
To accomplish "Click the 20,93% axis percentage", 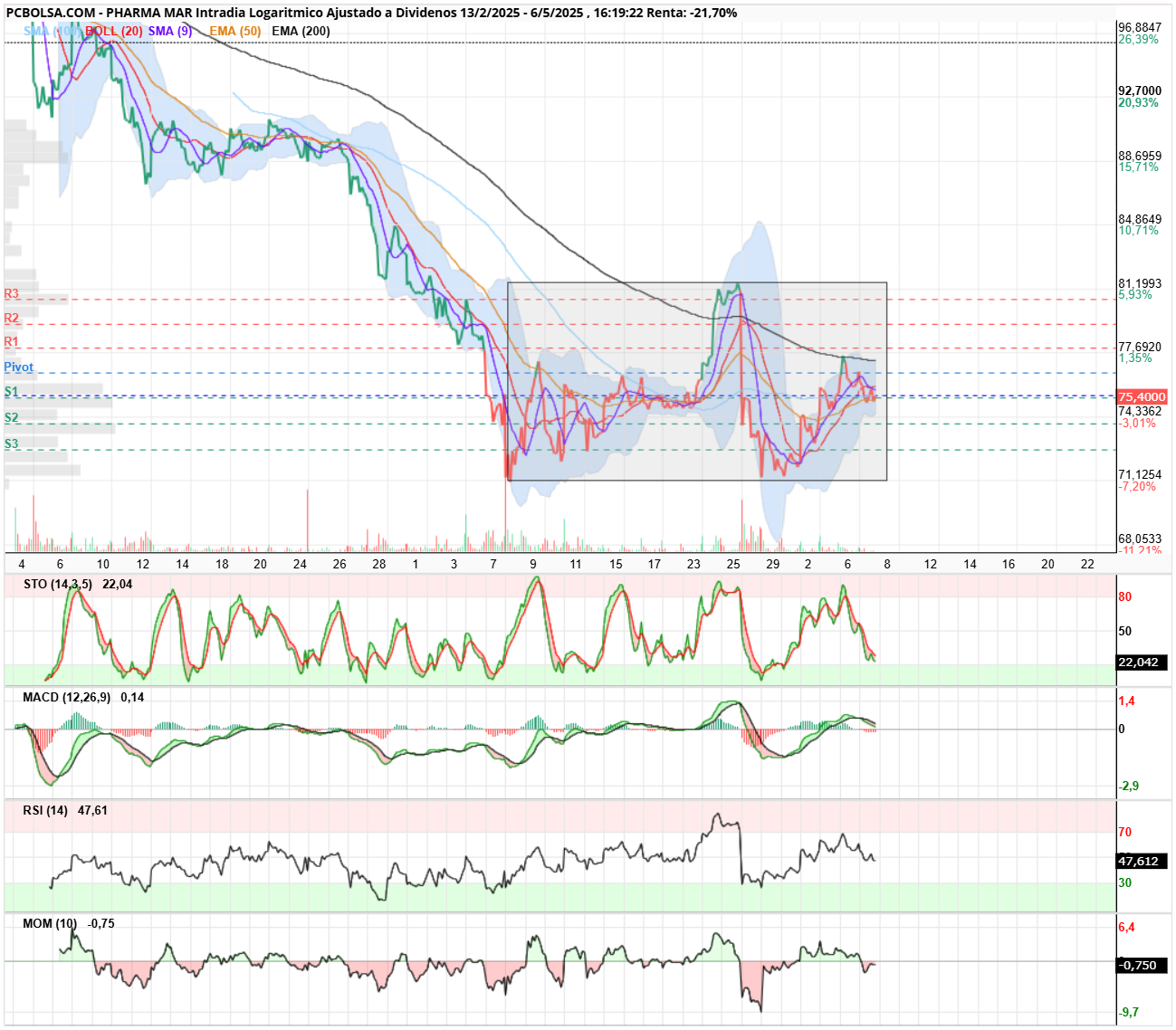I will [x=1138, y=103].
